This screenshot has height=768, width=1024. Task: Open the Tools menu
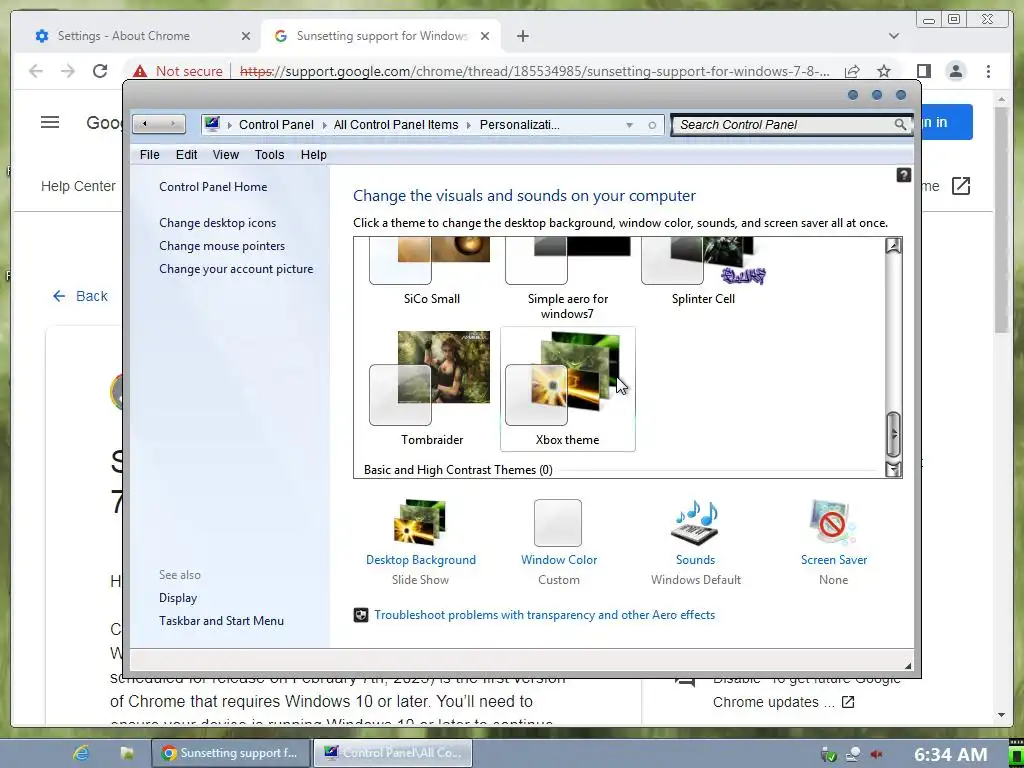pos(269,155)
